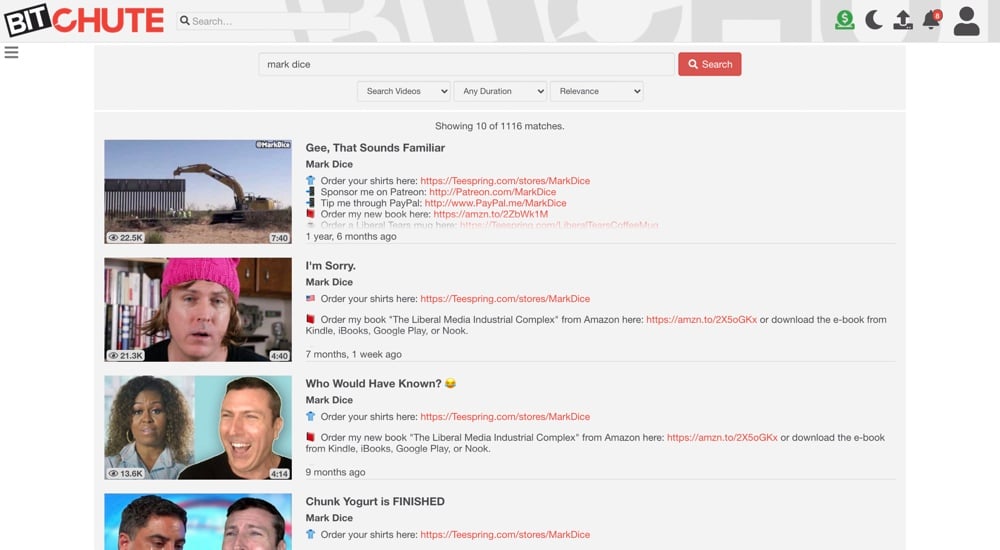Follow amzn.to/2X5oGKx link under 'I'm Sorry.'

click(702, 320)
